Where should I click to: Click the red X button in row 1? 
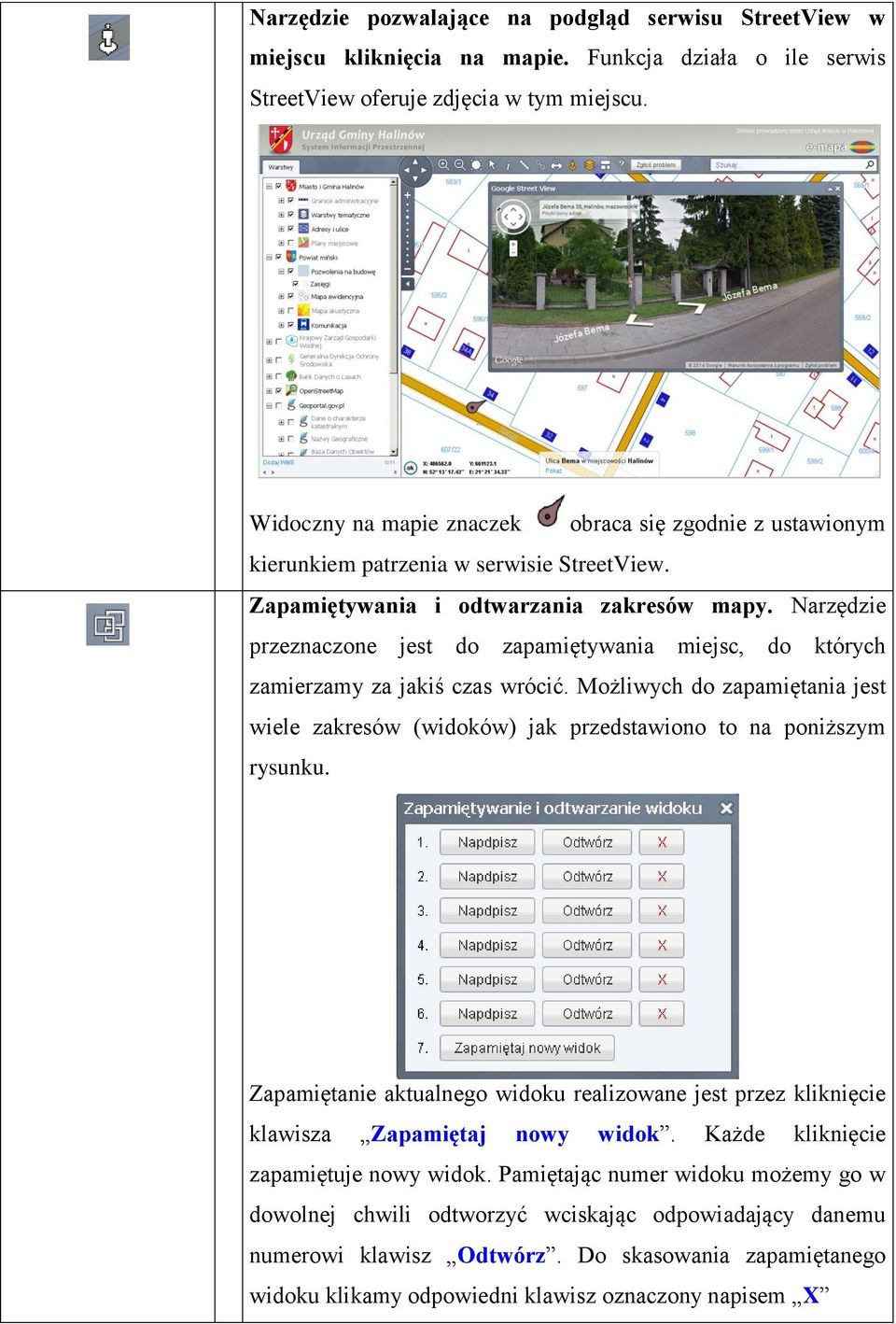[x=662, y=842]
